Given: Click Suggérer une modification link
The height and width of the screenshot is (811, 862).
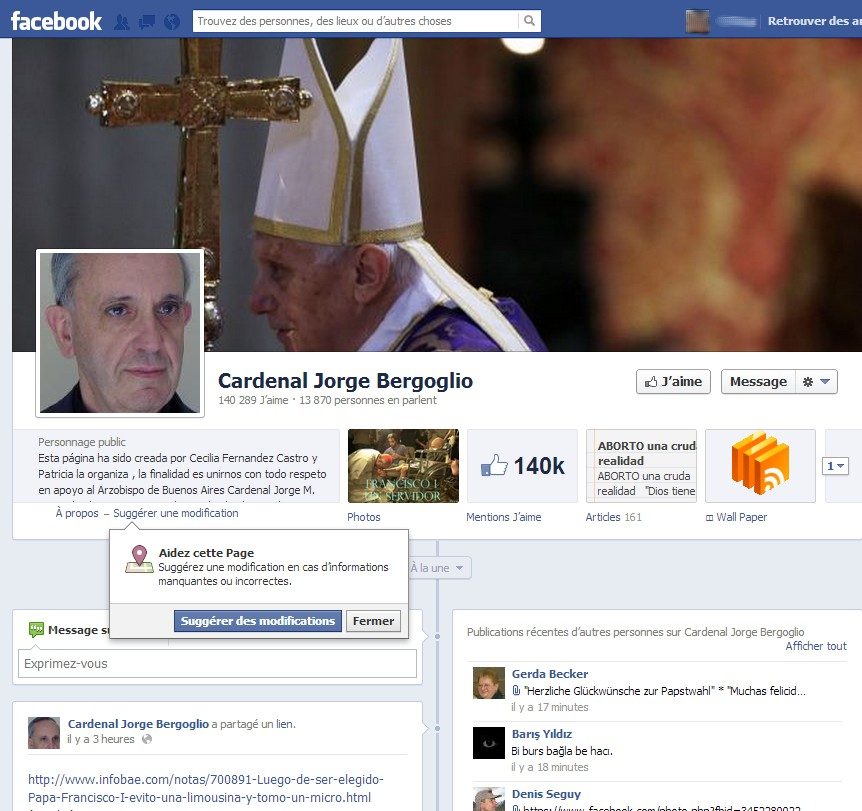Looking at the screenshot, I should [x=176, y=513].
